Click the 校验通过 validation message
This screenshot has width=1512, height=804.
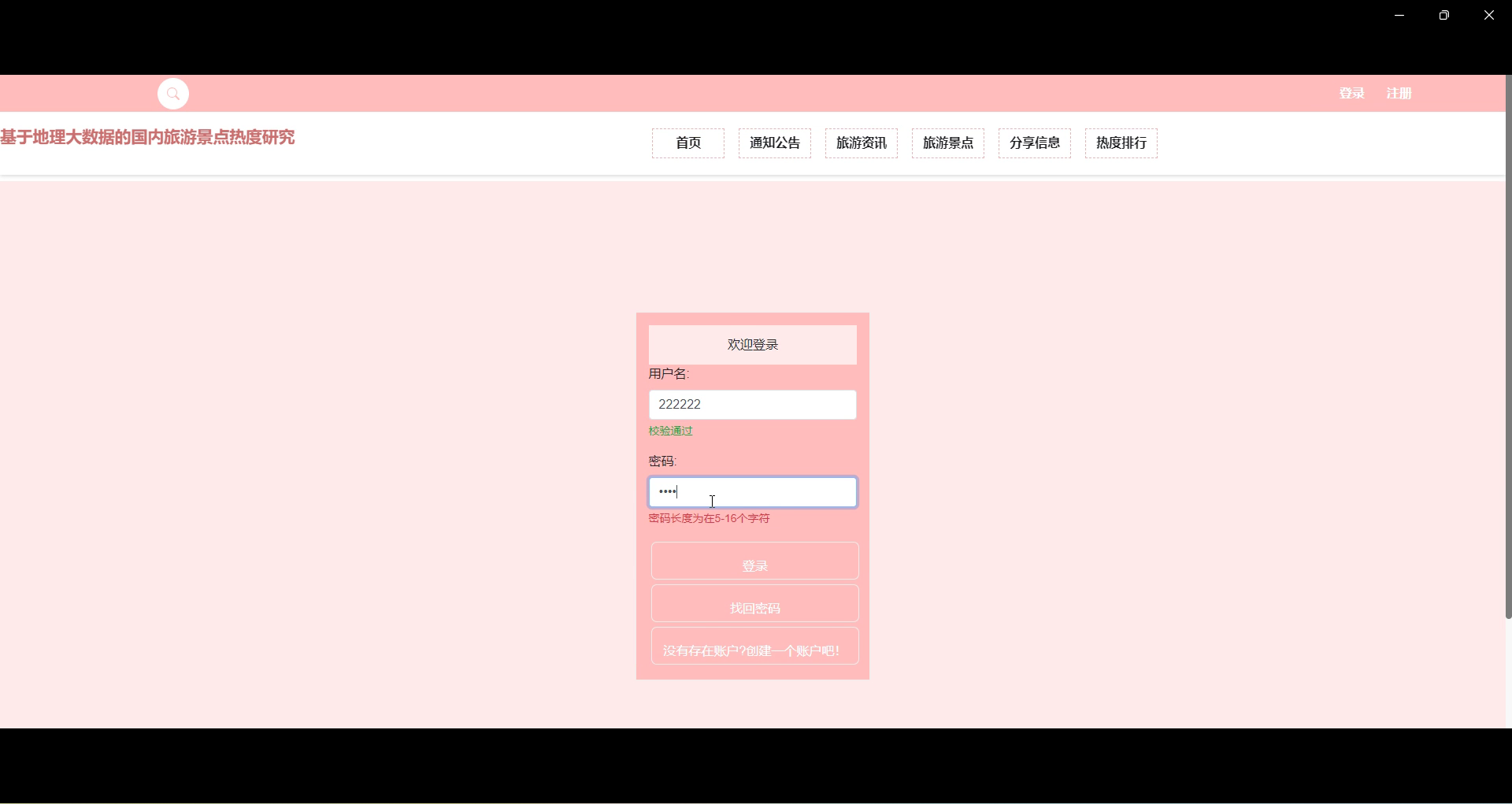pos(671,431)
